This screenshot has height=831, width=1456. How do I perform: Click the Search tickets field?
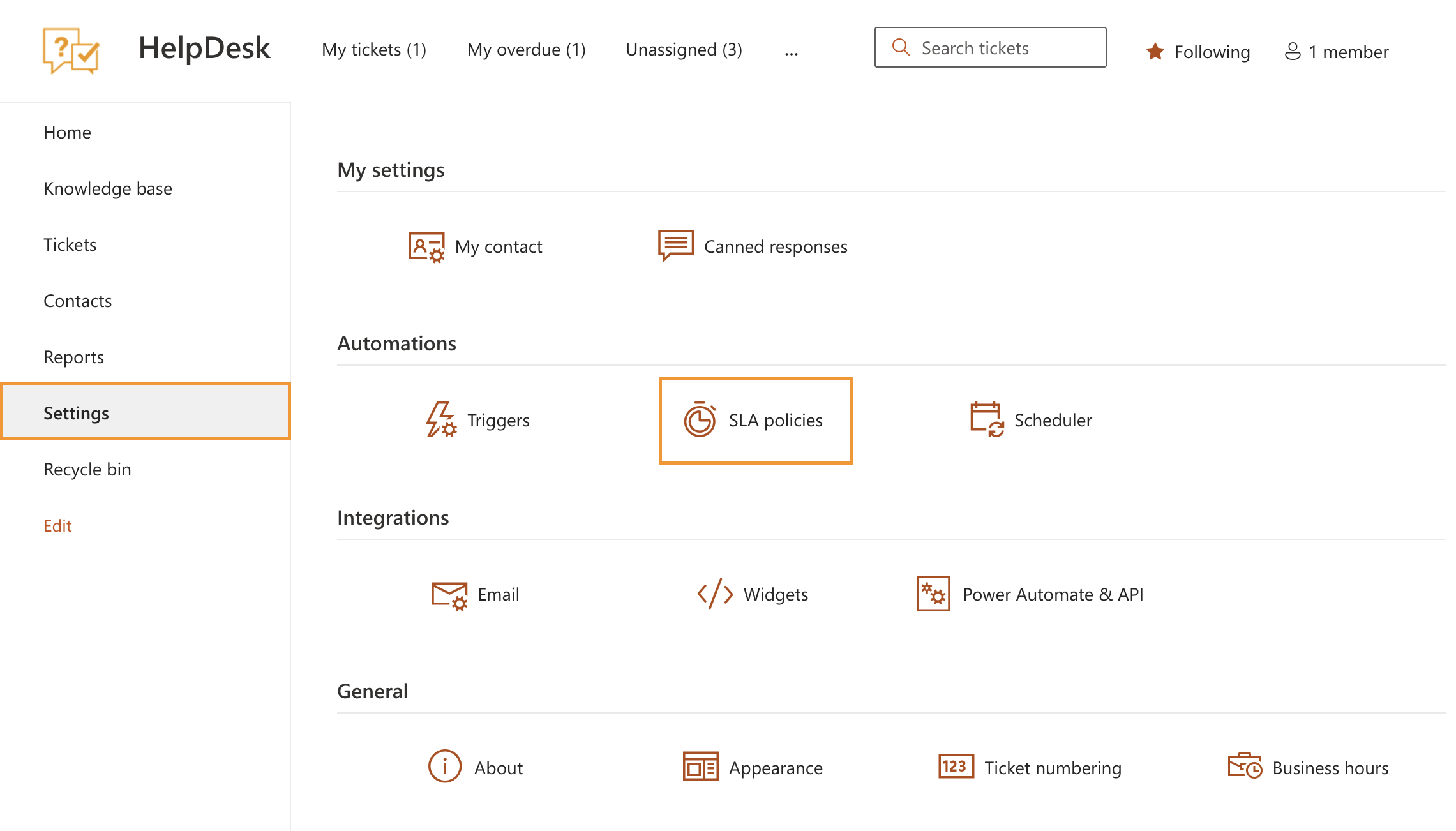989,47
